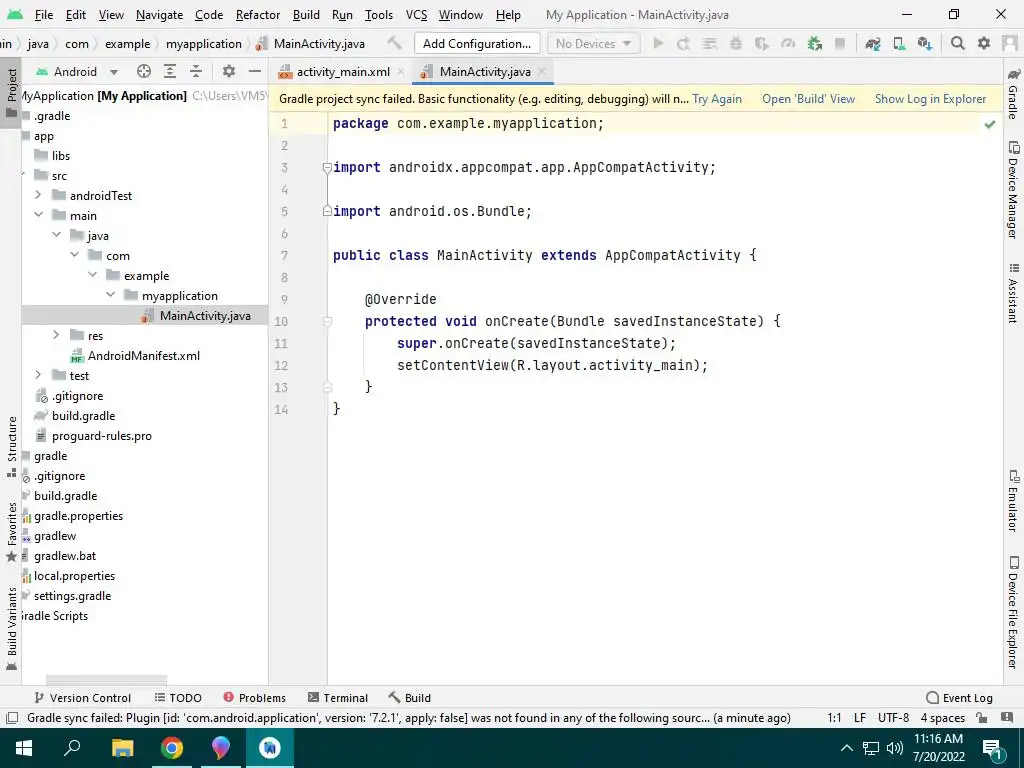Open the No Devices dropdown

coord(593,43)
